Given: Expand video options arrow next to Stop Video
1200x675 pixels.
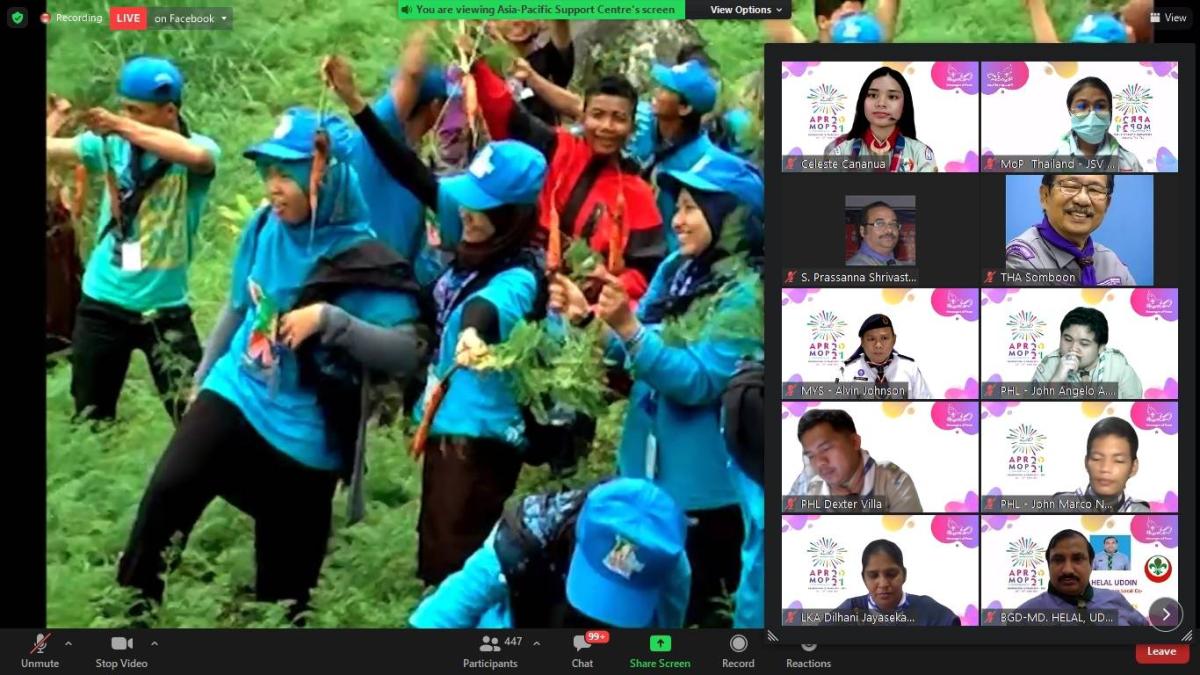Looking at the screenshot, I should point(155,643).
